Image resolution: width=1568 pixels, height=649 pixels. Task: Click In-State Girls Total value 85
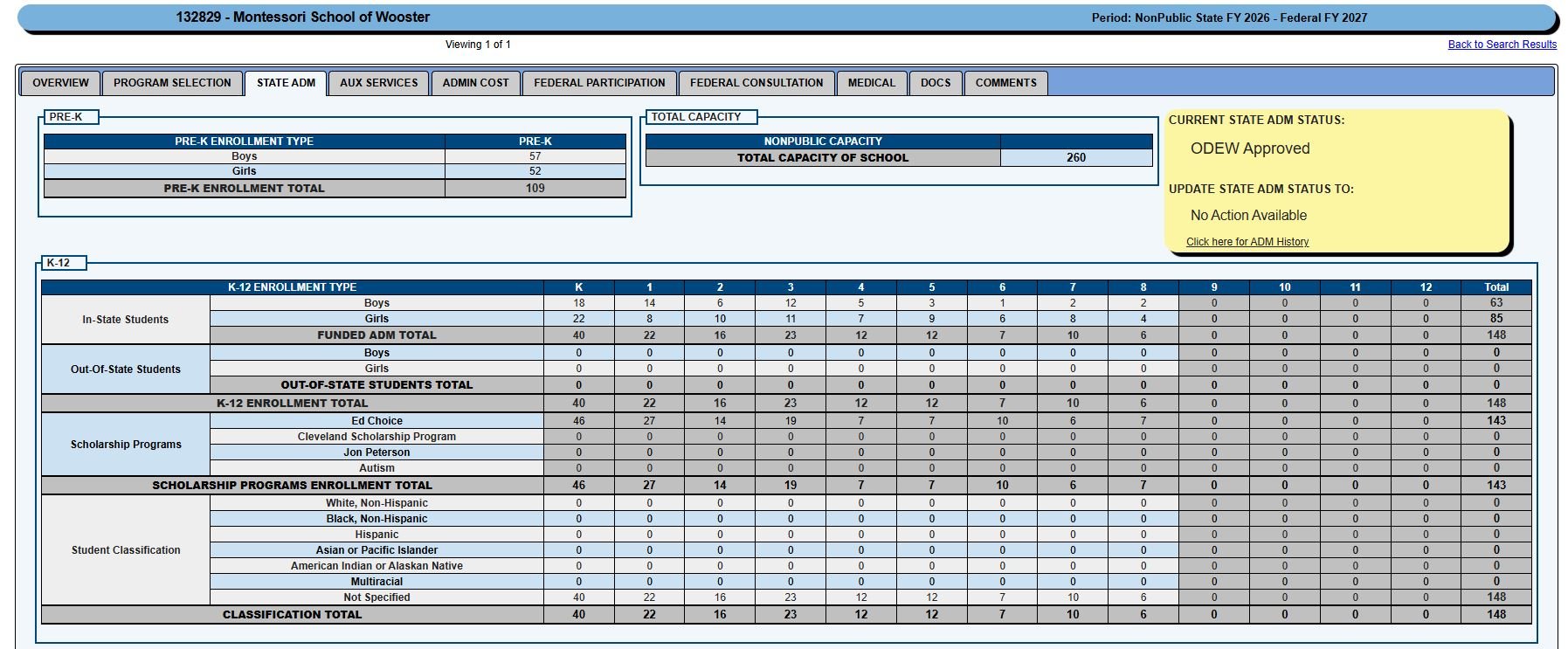[x=1496, y=319]
